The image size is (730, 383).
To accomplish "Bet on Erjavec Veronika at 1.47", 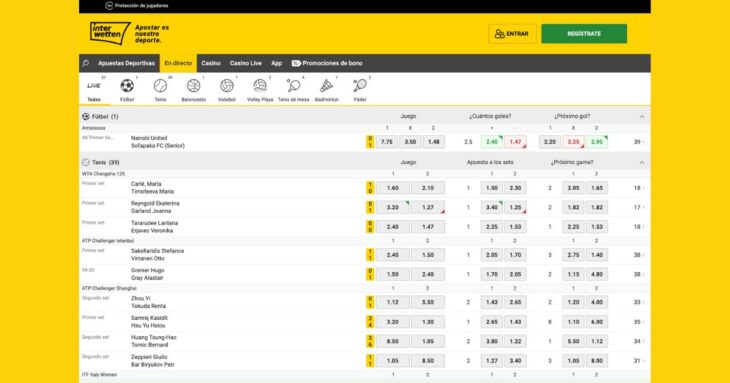I will click(428, 227).
